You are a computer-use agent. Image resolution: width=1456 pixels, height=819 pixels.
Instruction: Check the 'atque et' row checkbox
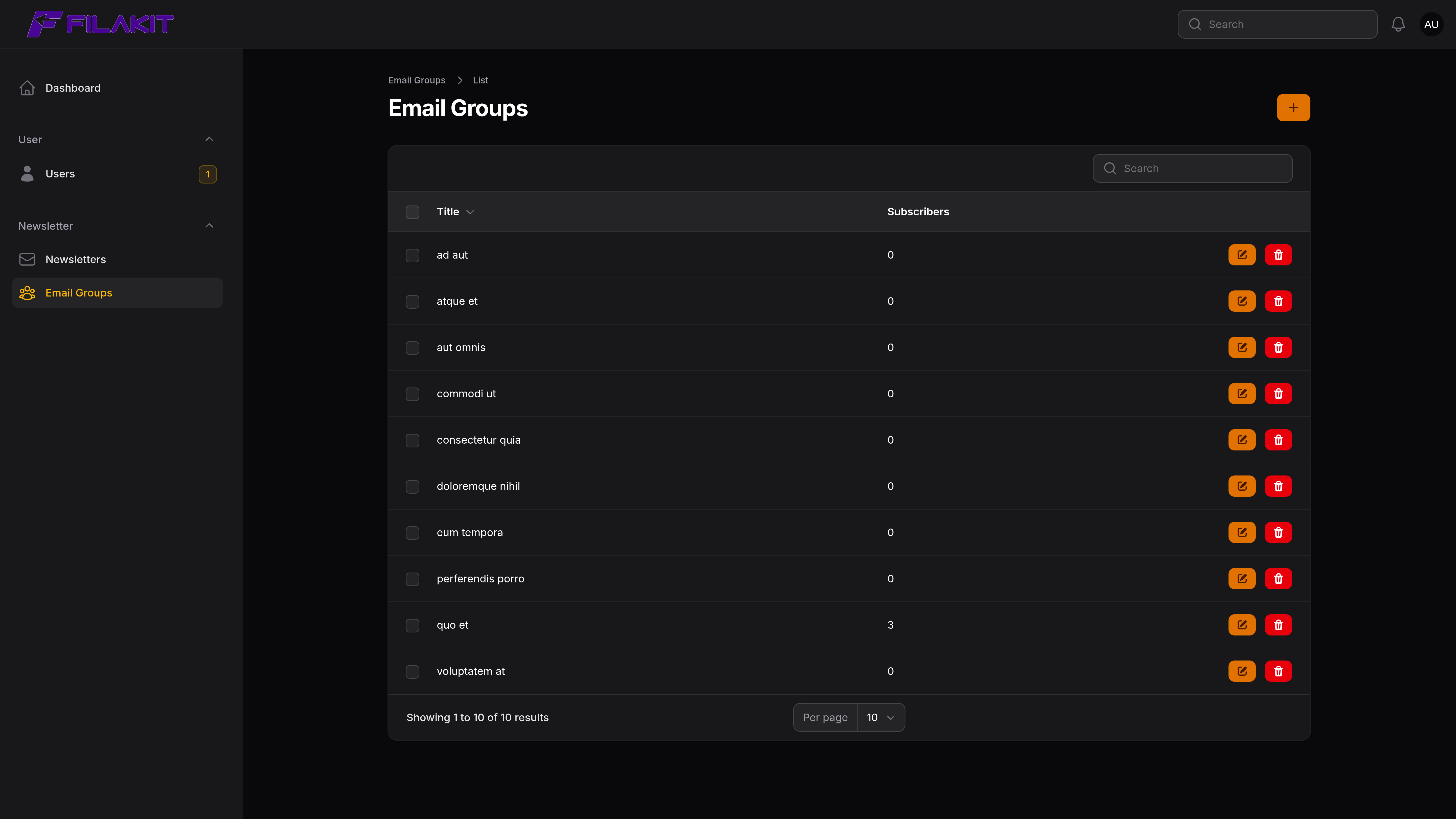[x=413, y=302]
